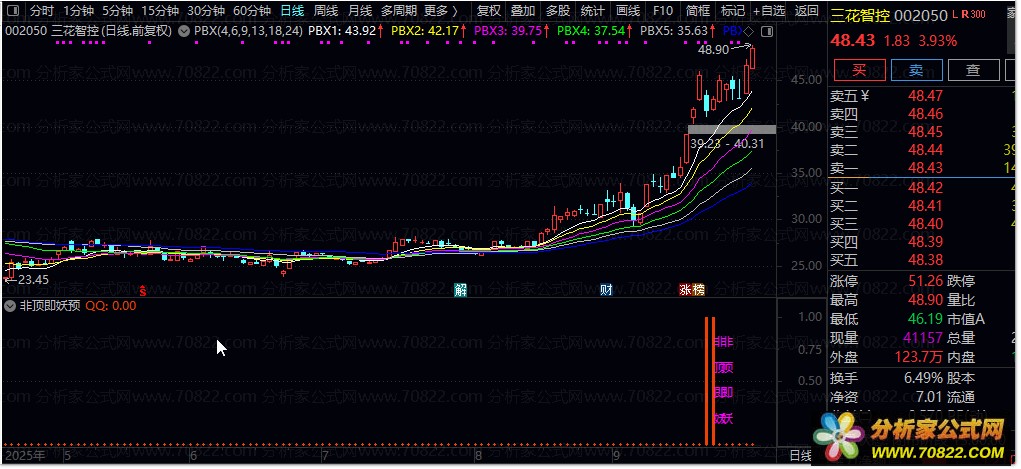This screenshot has height=469, width=1021.
Task: Switch to 月线 monthly chart
Action: 359,10
